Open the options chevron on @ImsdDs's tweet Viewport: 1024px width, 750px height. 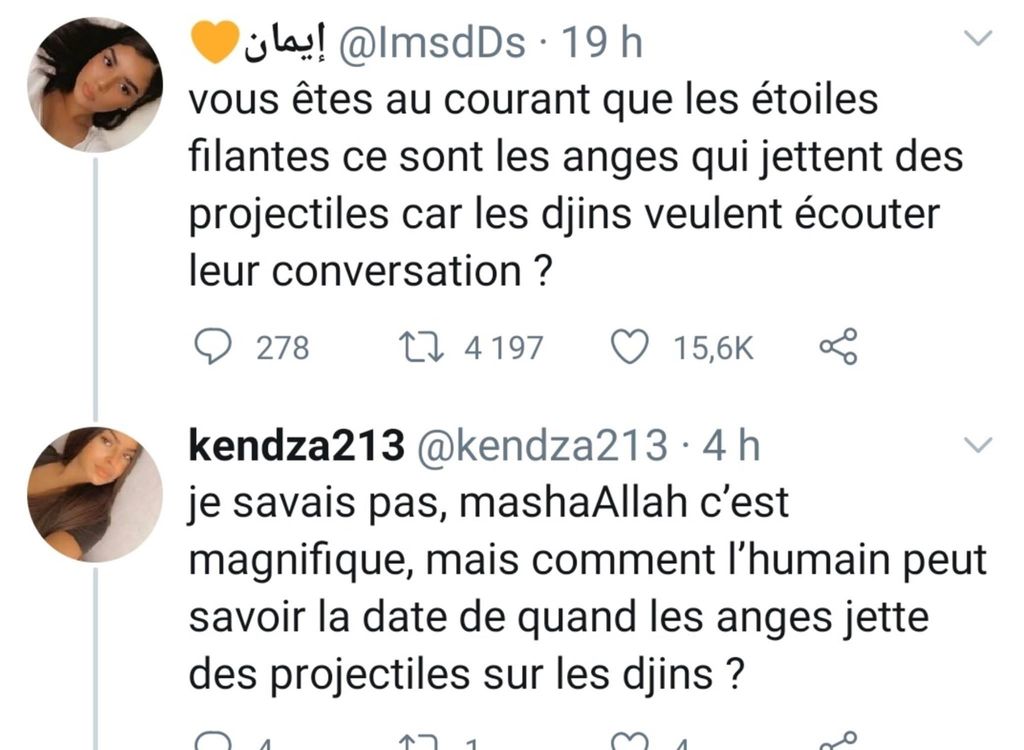point(976,39)
